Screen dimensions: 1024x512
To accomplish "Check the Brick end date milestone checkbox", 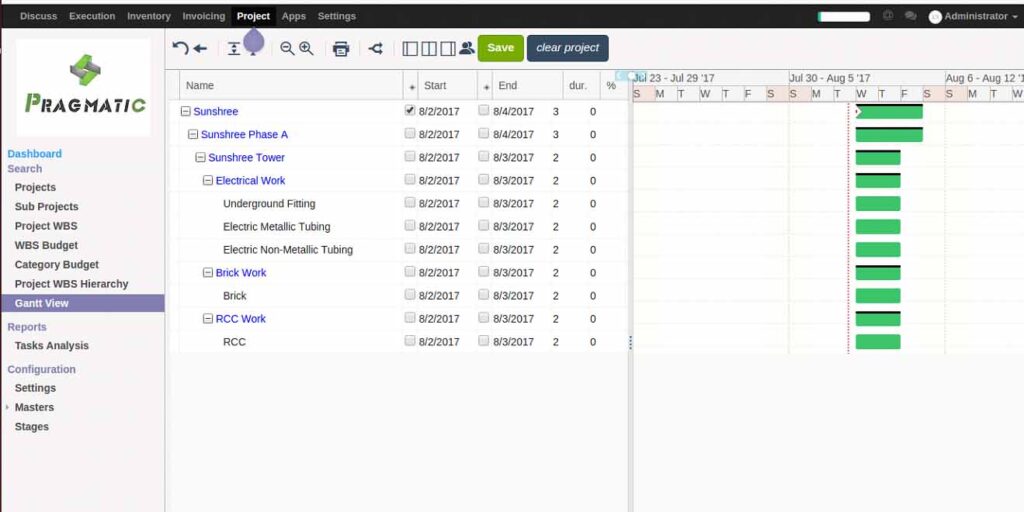I will pos(484,295).
